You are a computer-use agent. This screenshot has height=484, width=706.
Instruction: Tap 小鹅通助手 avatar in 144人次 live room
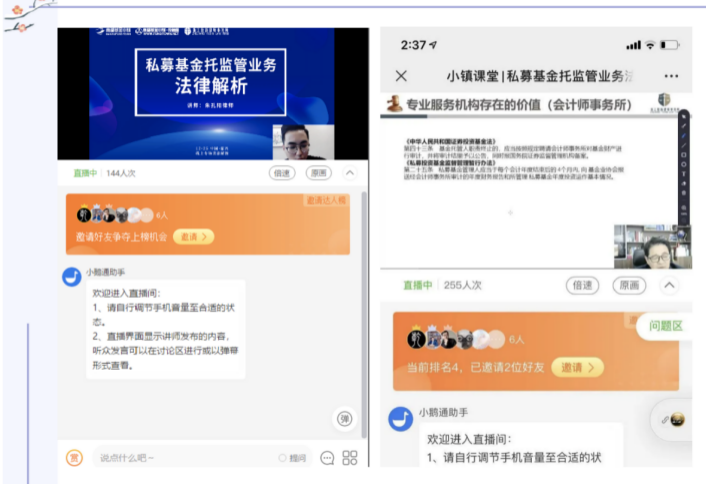click(x=72, y=277)
